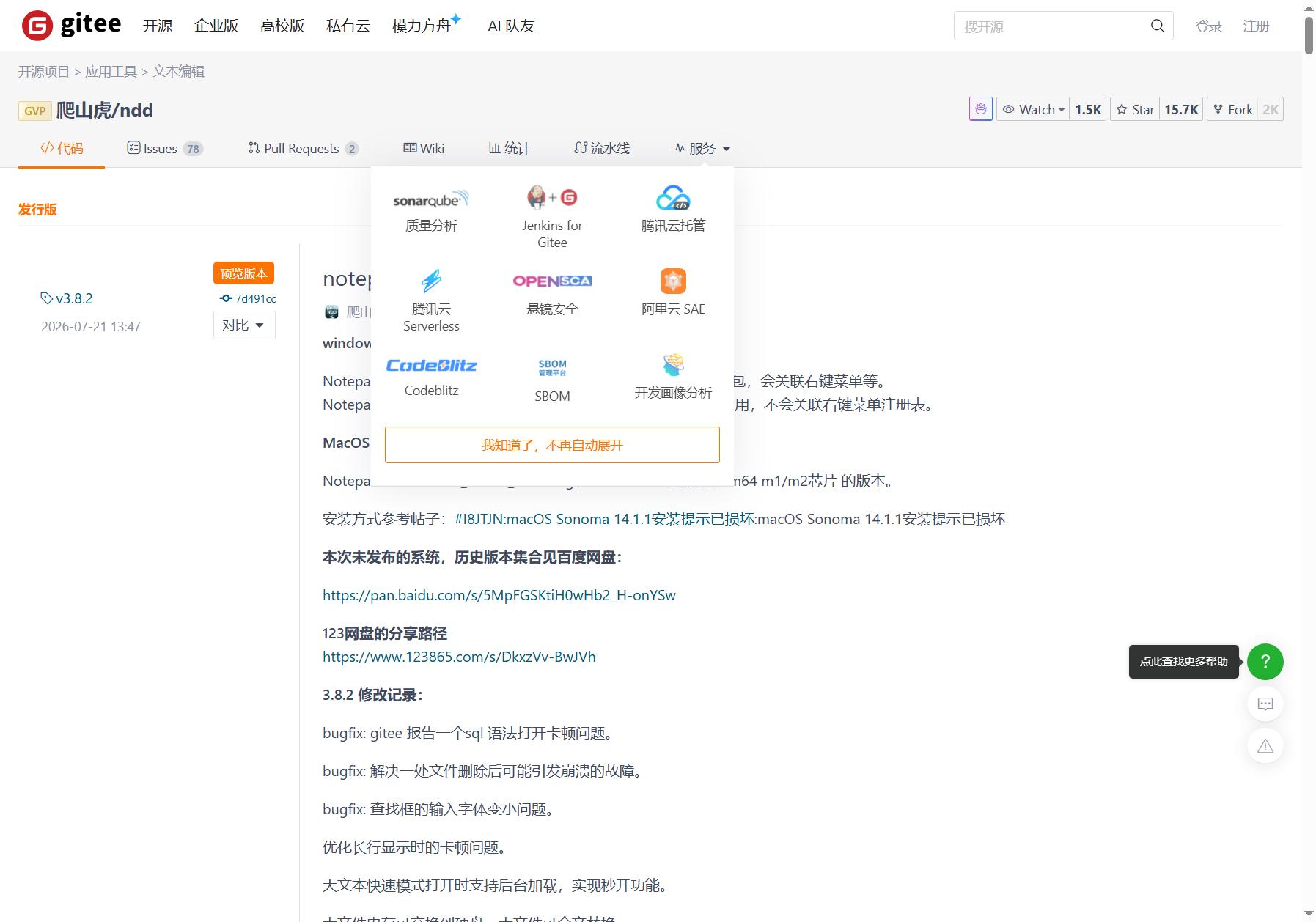Click the 1.5K watchers count
This screenshot has height=922, width=1316.
click(1088, 109)
